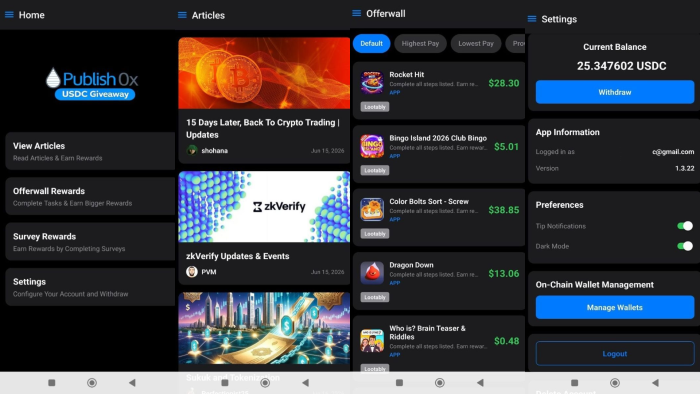Tap Android home button under Articles screen

coord(265,382)
